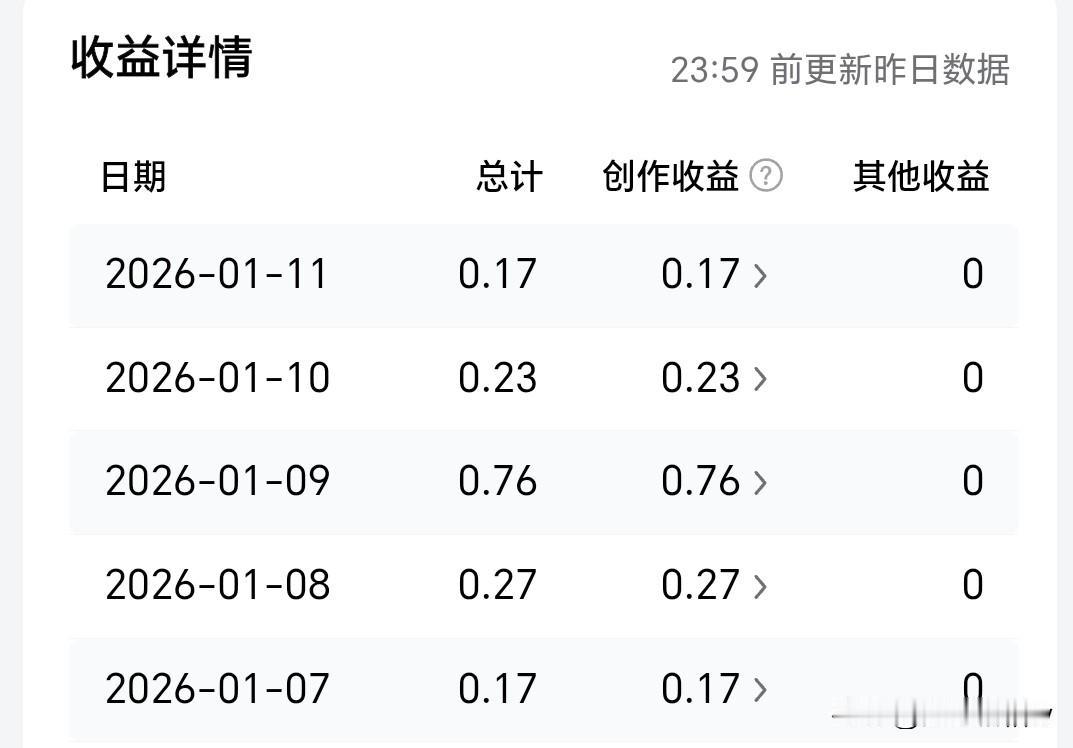Select the 2026-01-09 date row
This screenshot has width=1073, height=748.
tap(543, 482)
